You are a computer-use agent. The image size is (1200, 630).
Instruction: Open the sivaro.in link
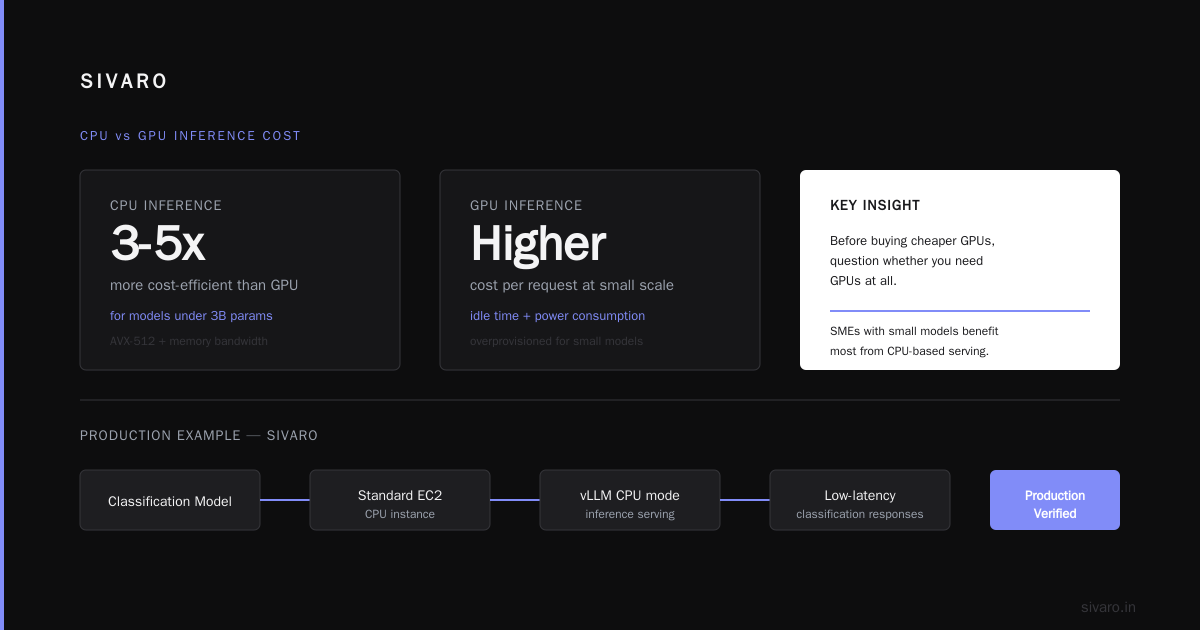tap(1108, 607)
